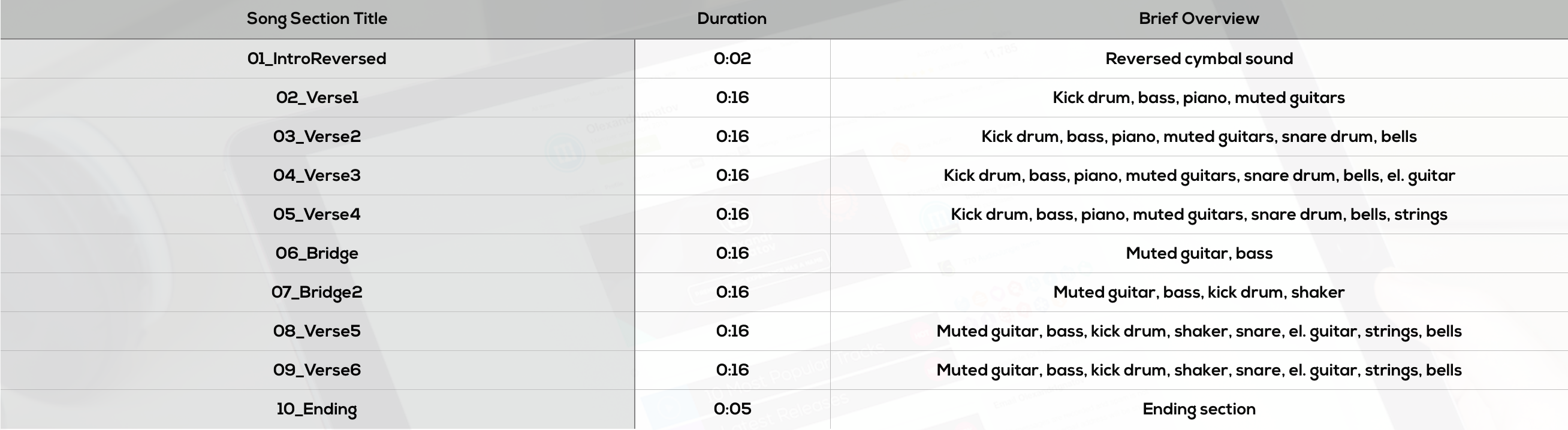Choose the 04_Verse3 section entry
The image size is (1568, 430).
[x=316, y=175]
